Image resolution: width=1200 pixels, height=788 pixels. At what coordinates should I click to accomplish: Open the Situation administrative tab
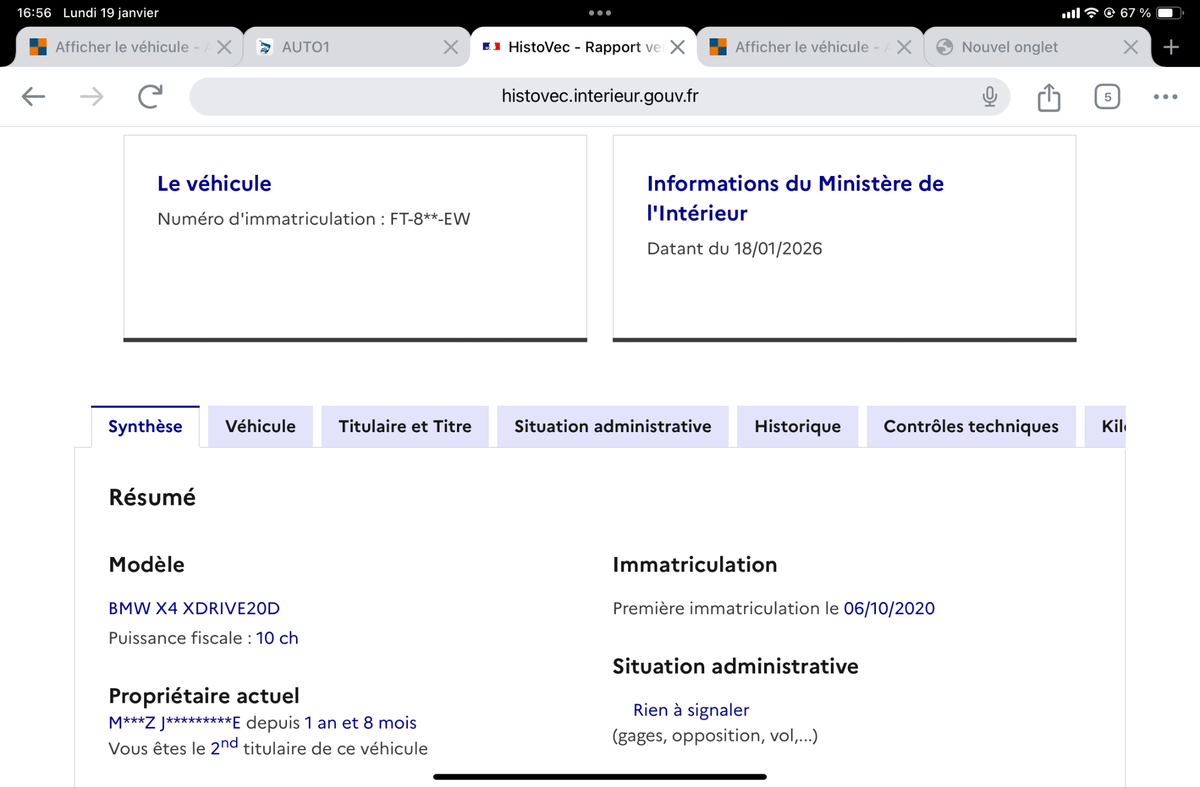613,426
